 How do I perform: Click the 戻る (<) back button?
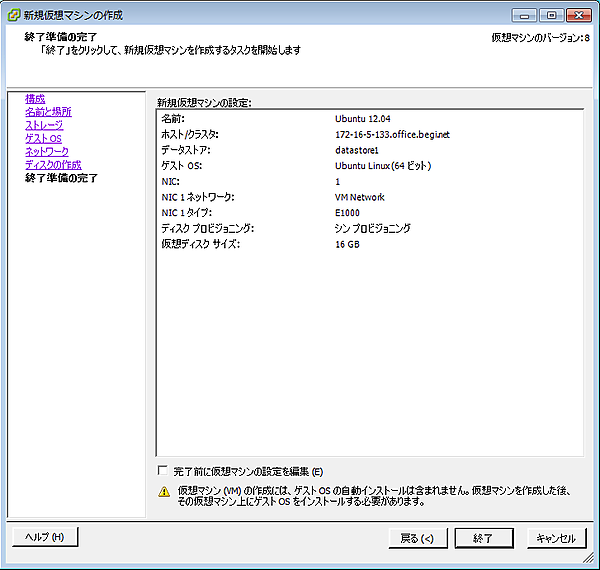[x=418, y=538]
